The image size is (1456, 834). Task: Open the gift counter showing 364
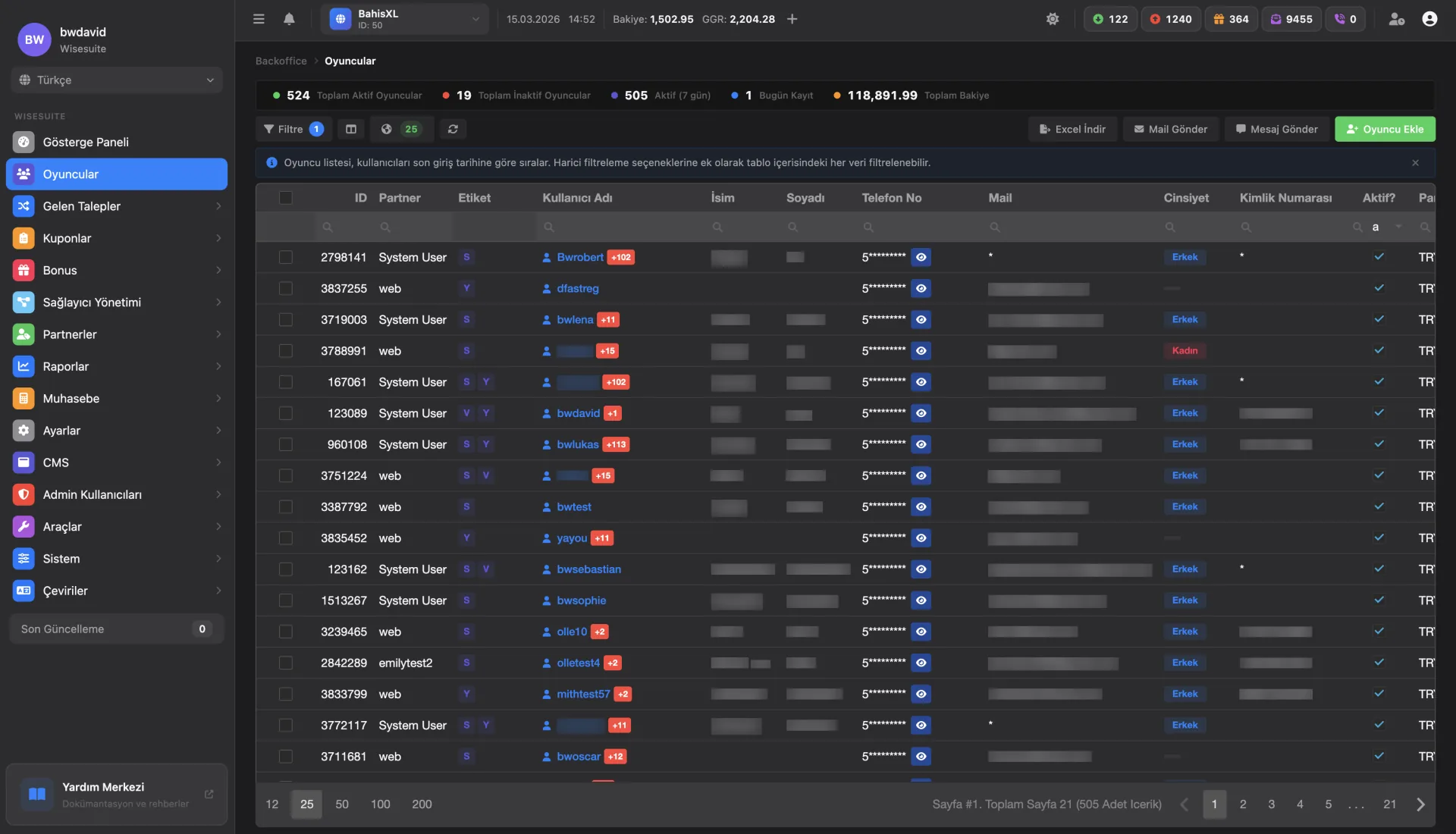[x=1231, y=19]
